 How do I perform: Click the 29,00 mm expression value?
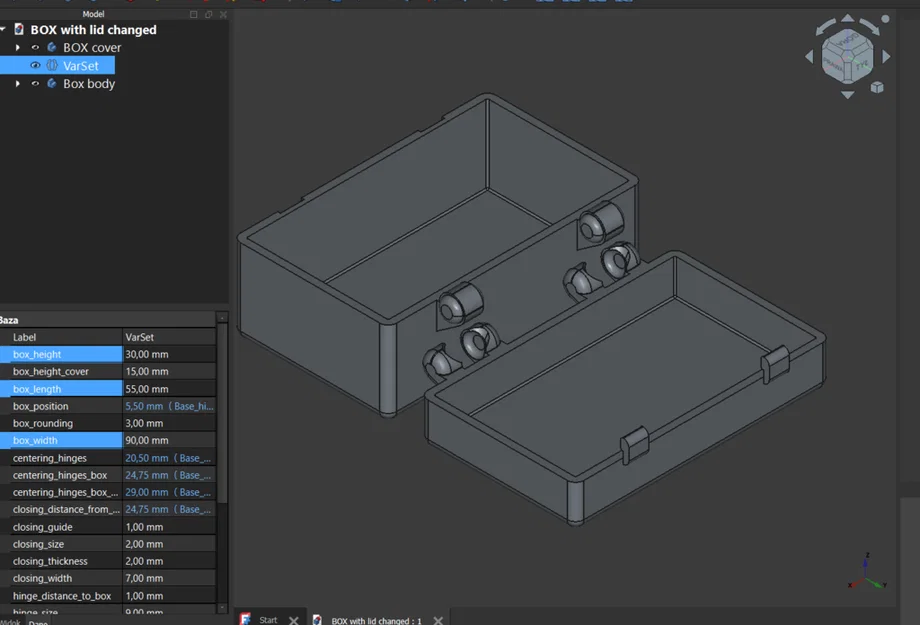(170, 492)
